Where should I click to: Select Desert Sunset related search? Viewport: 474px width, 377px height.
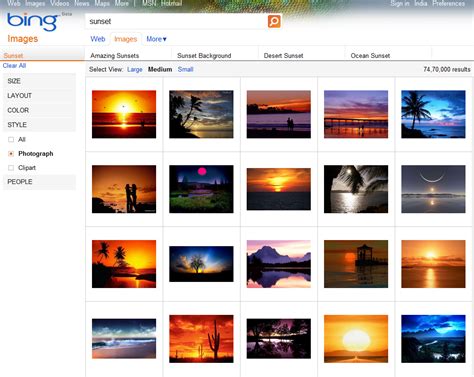point(283,56)
